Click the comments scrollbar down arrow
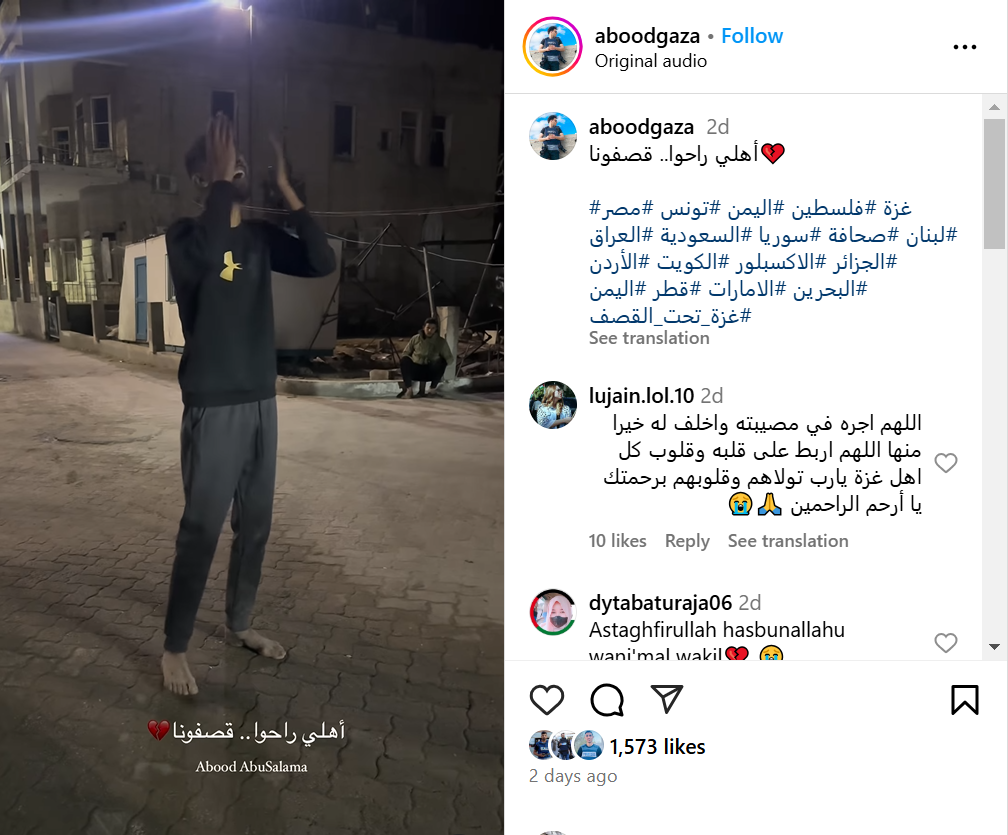Image resolution: width=1008 pixels, height=835 pixels. [x=994, y=647]
